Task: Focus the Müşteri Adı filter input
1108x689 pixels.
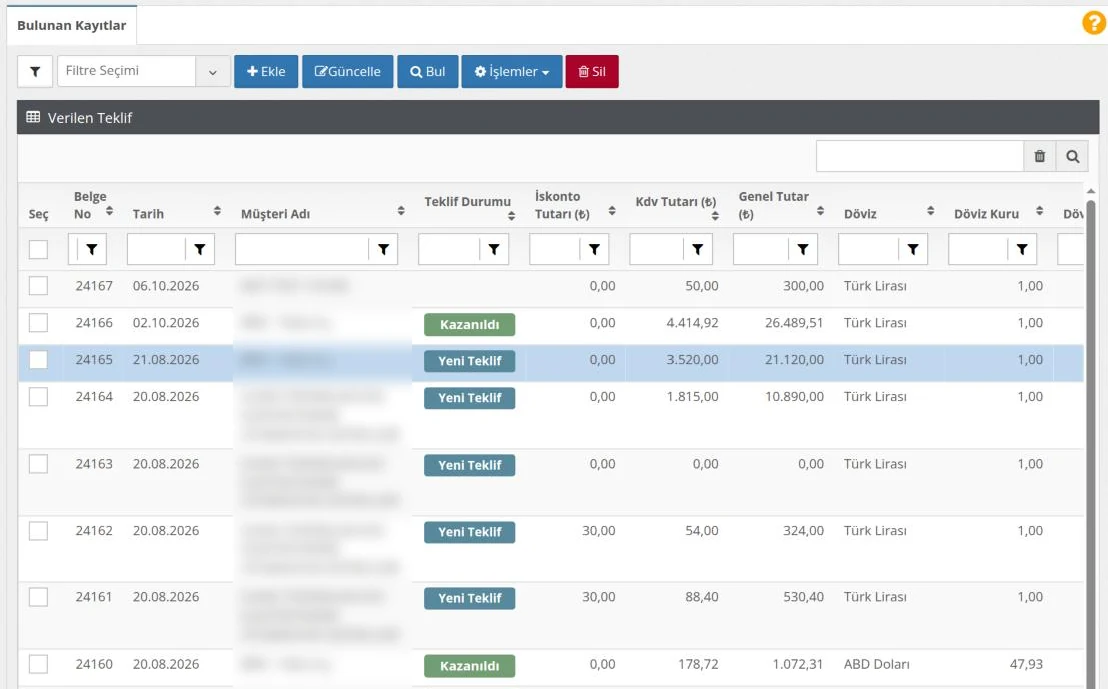Action: click(302, 249)
